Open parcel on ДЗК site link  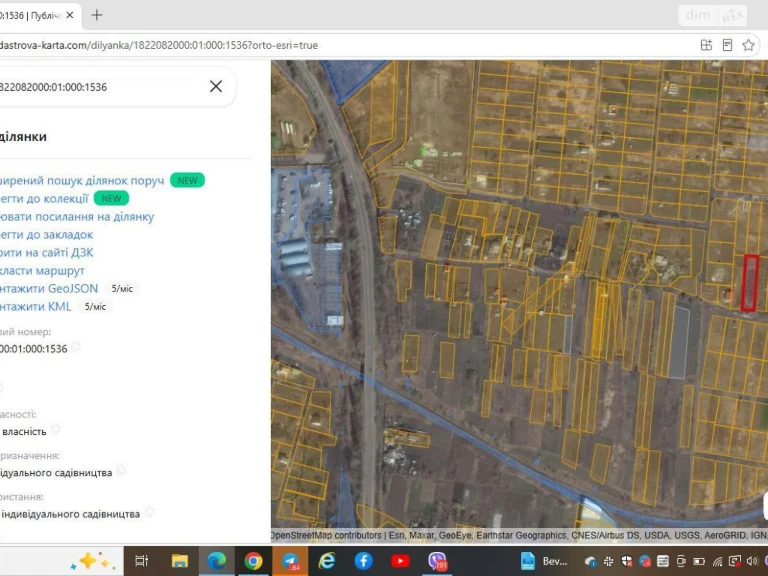tap(47, 253)
